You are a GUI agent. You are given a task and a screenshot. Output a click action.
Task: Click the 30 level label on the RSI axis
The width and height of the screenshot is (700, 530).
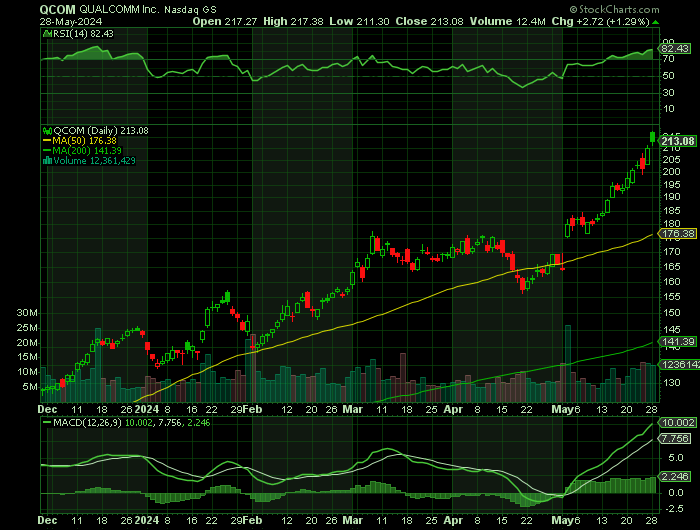pos(668,92)
